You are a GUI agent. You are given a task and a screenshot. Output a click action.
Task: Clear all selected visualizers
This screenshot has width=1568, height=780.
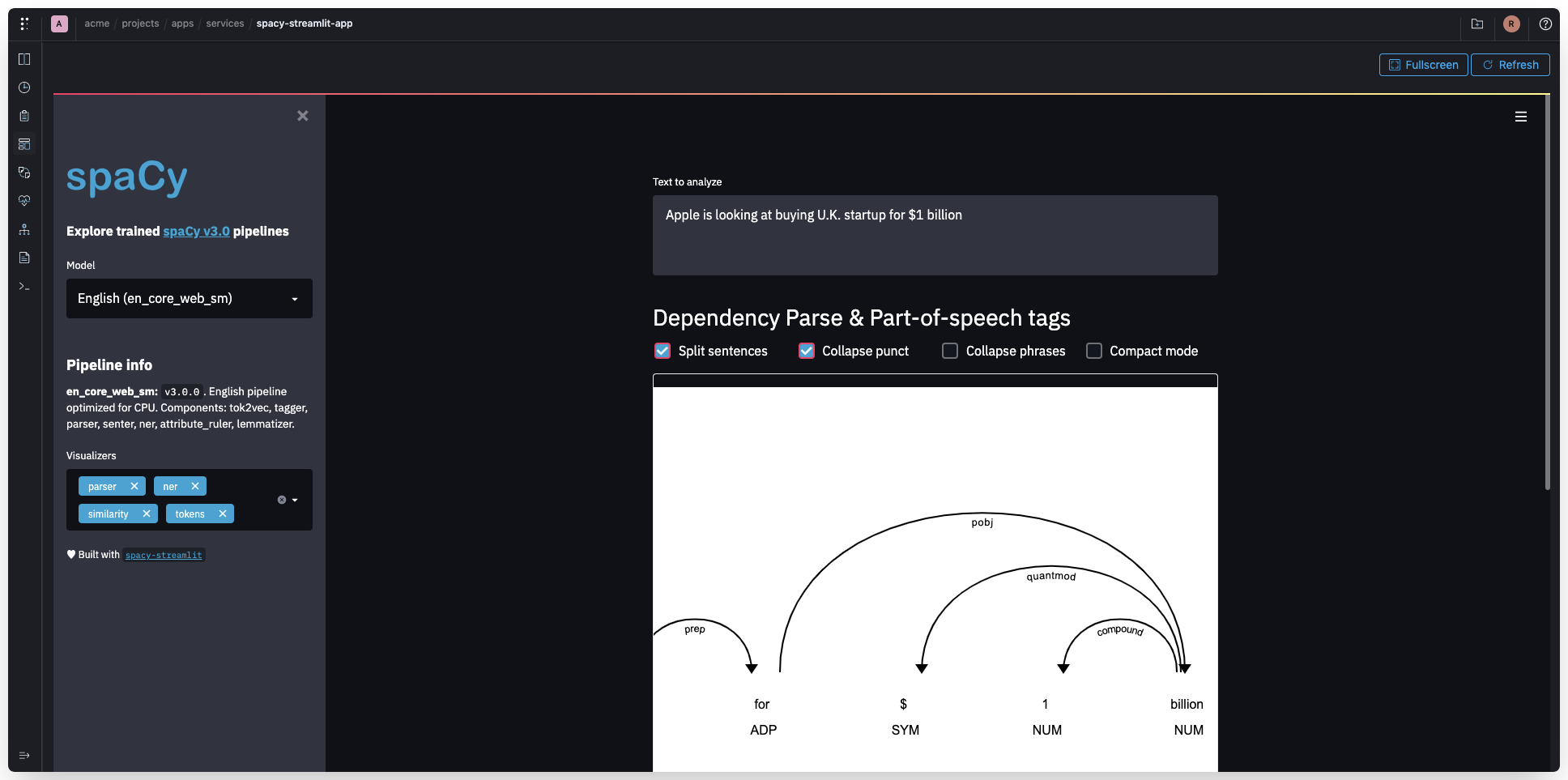[282, 500]
